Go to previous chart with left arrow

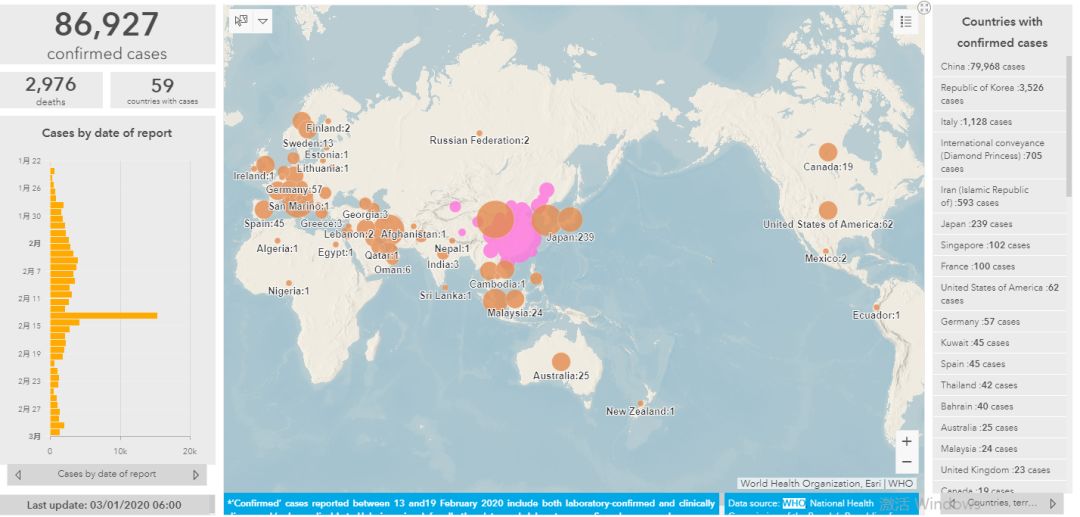pyautogui.click(x=18, y=474)
